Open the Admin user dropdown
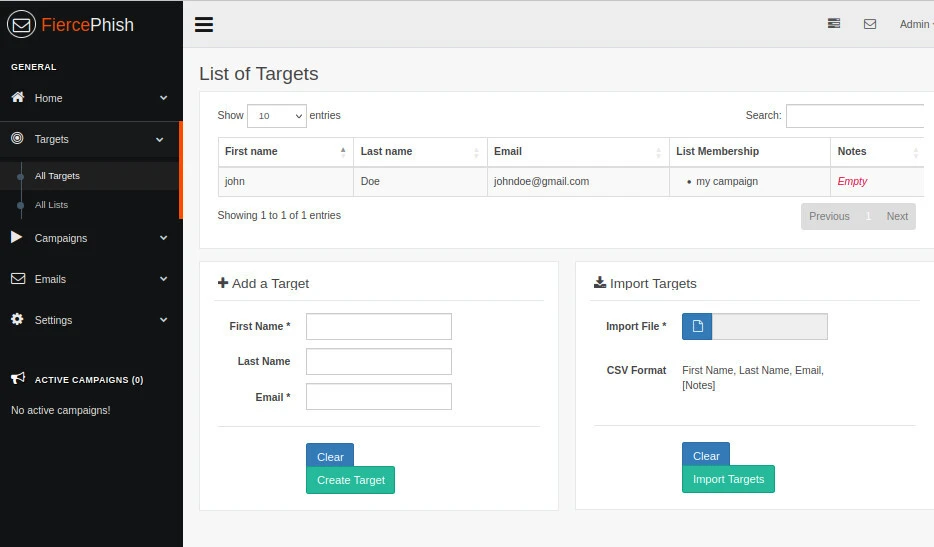Viewport: 934px width, 547px height. [x=915, y=24]
